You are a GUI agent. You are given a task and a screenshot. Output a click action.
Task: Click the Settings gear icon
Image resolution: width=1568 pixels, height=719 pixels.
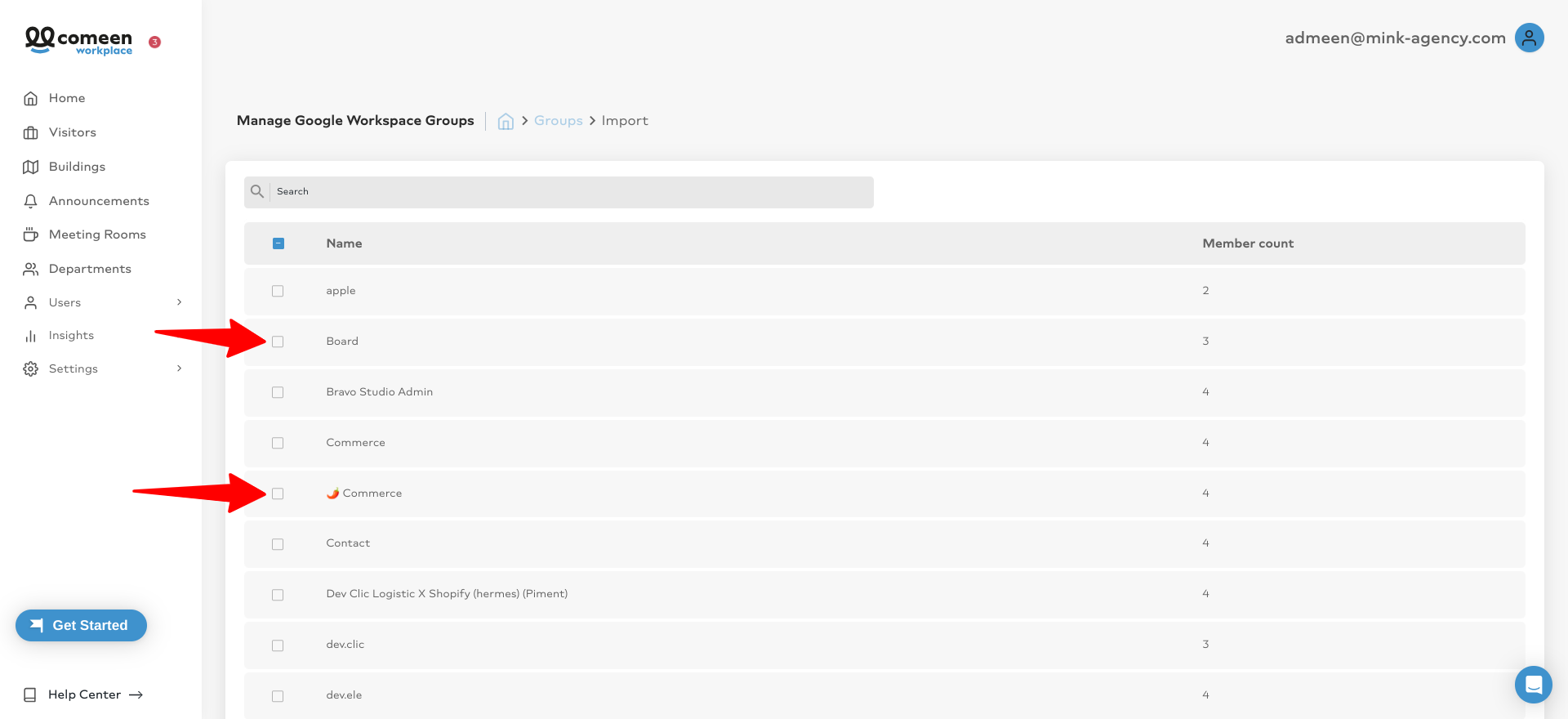[31, 368]
